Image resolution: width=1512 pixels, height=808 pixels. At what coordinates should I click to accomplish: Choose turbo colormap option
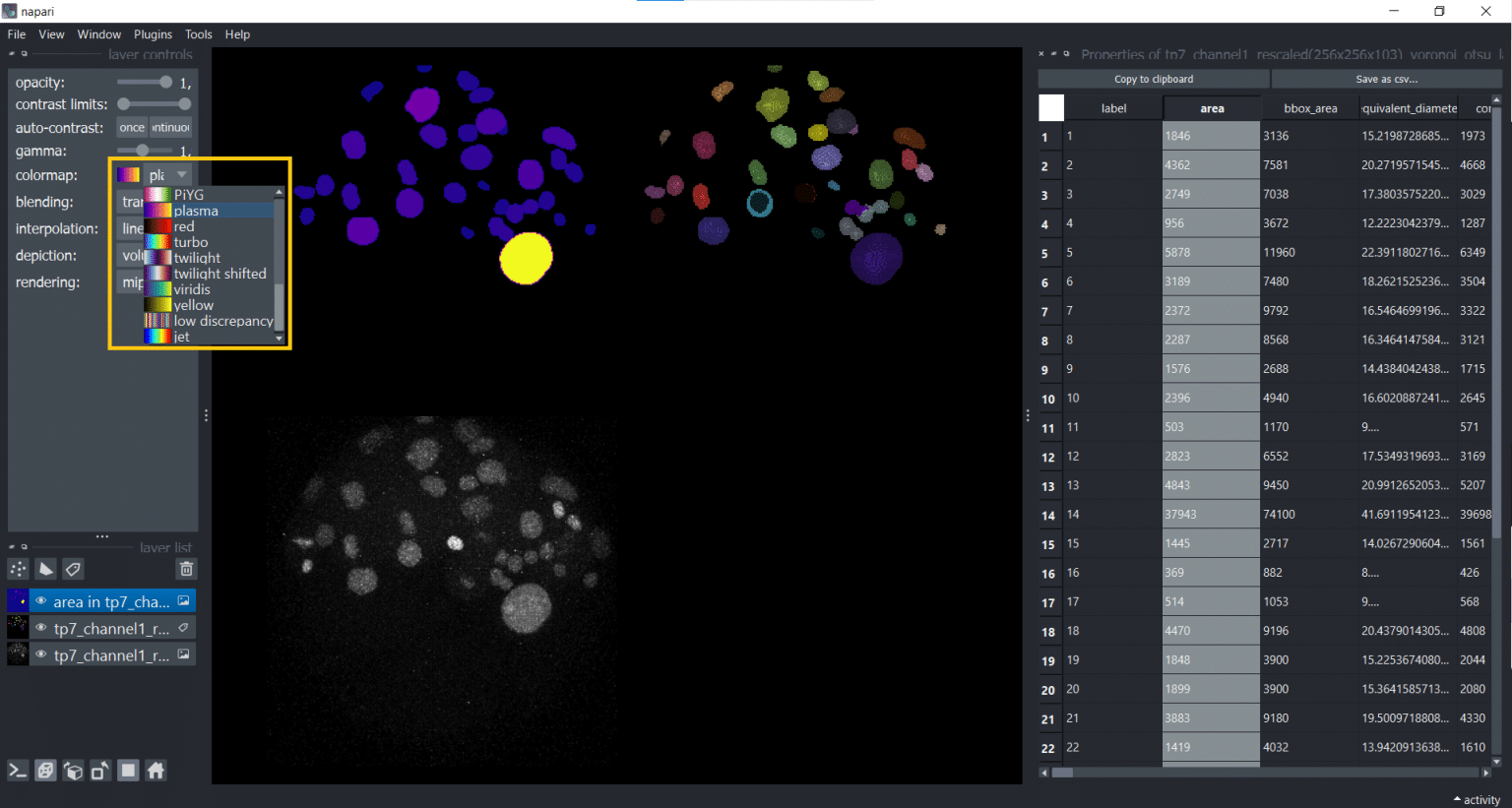coord(209,242)
